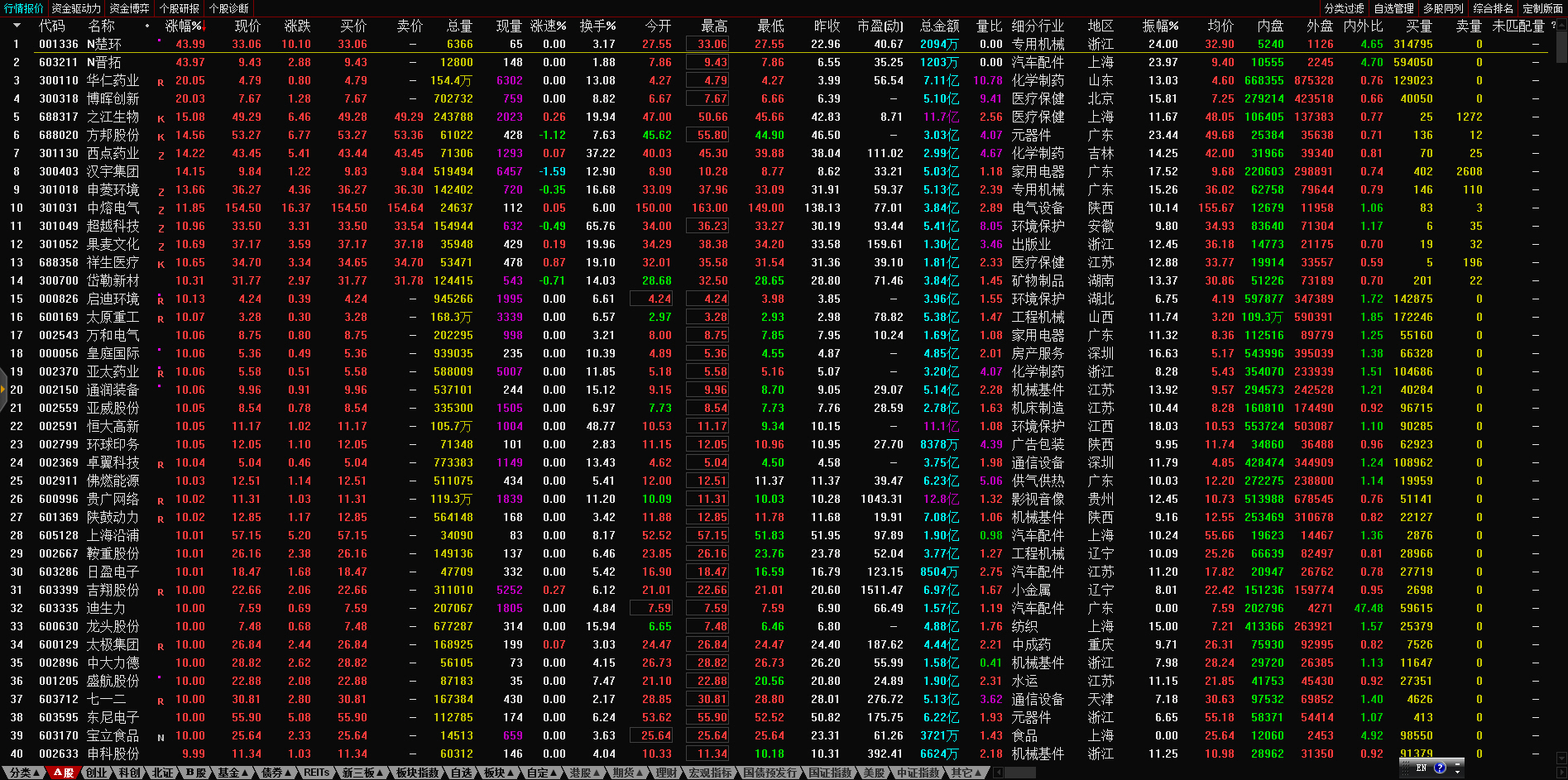Click the help question mark icon in language bar
The image size is (1568, 780).
[x=1440, y=768]
